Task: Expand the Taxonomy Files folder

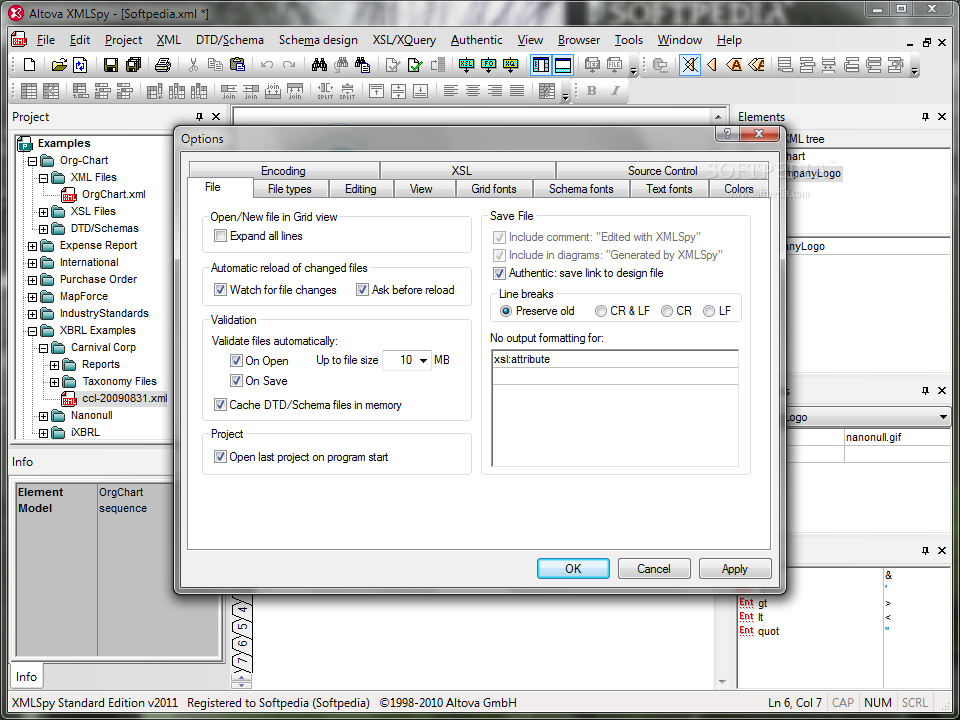Action: [x=54, y=382]
